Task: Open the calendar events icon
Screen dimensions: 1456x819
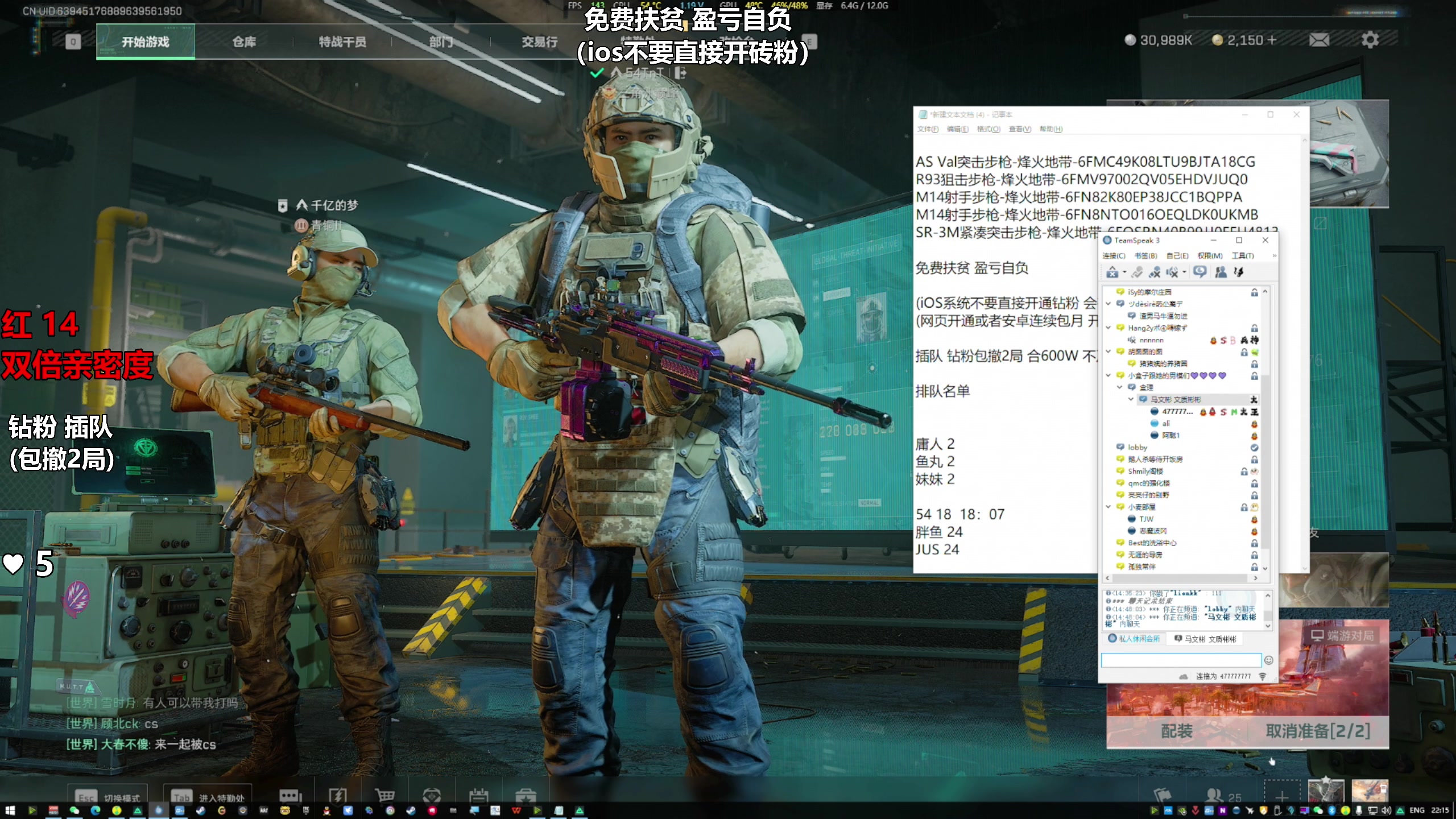Action: coord(478,796)
